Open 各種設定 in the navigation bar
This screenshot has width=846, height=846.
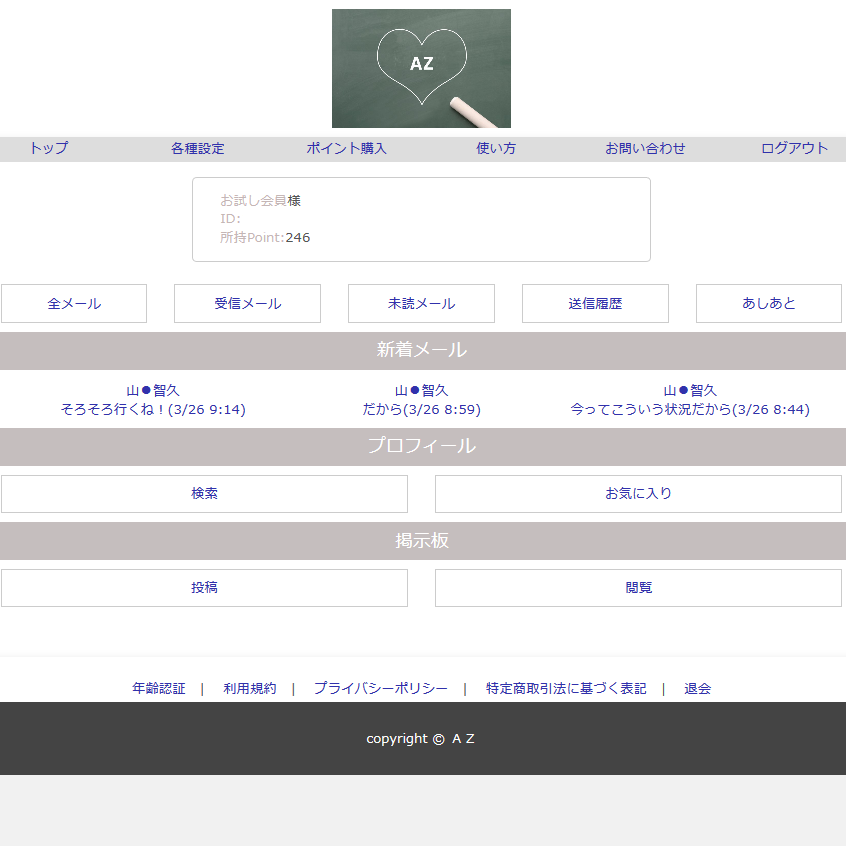pyautogui.click(x=197, y=148)
